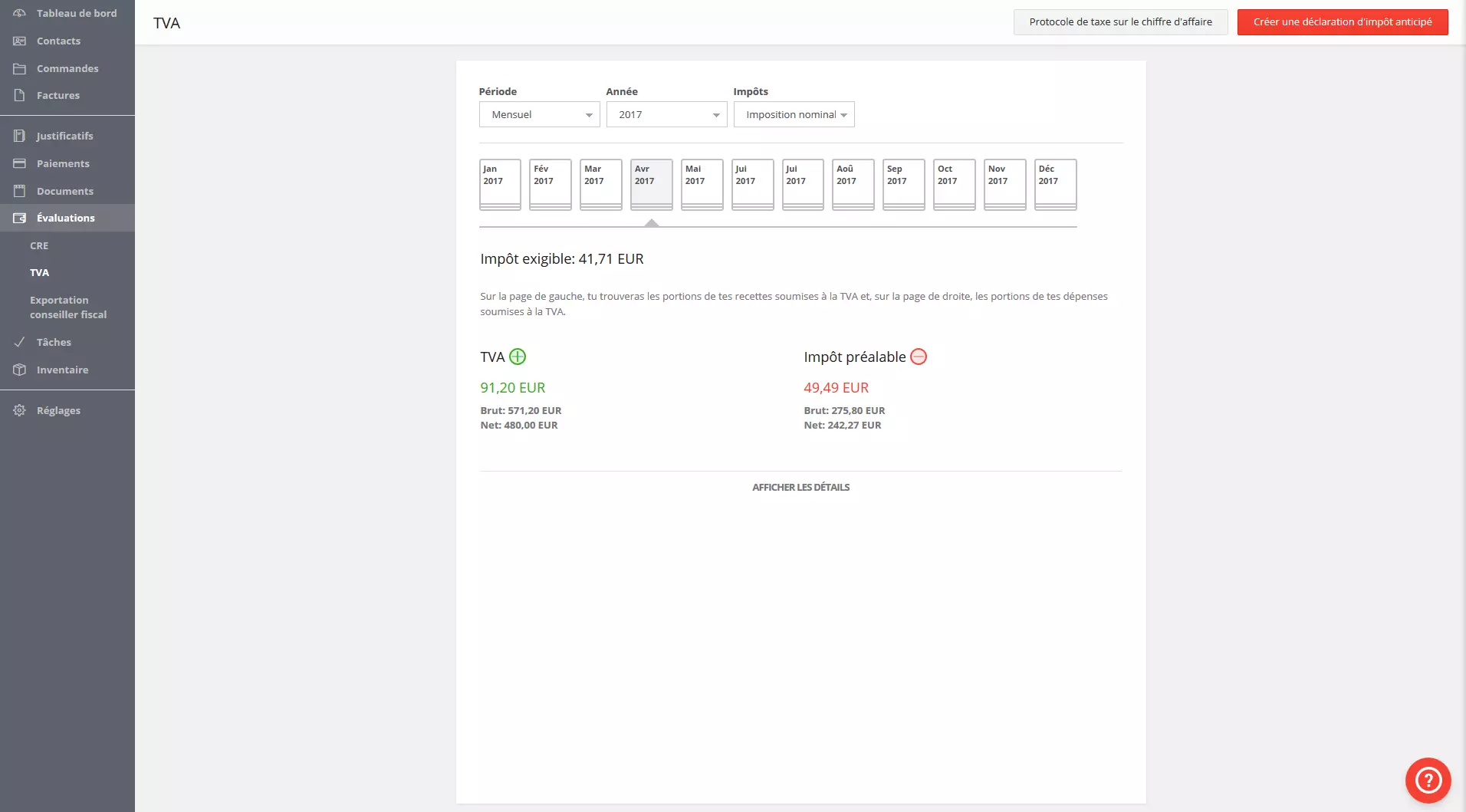Select Exportation conseiller fiscal in sidebar
Viewport: 1466px width, 812px height.
68,307
